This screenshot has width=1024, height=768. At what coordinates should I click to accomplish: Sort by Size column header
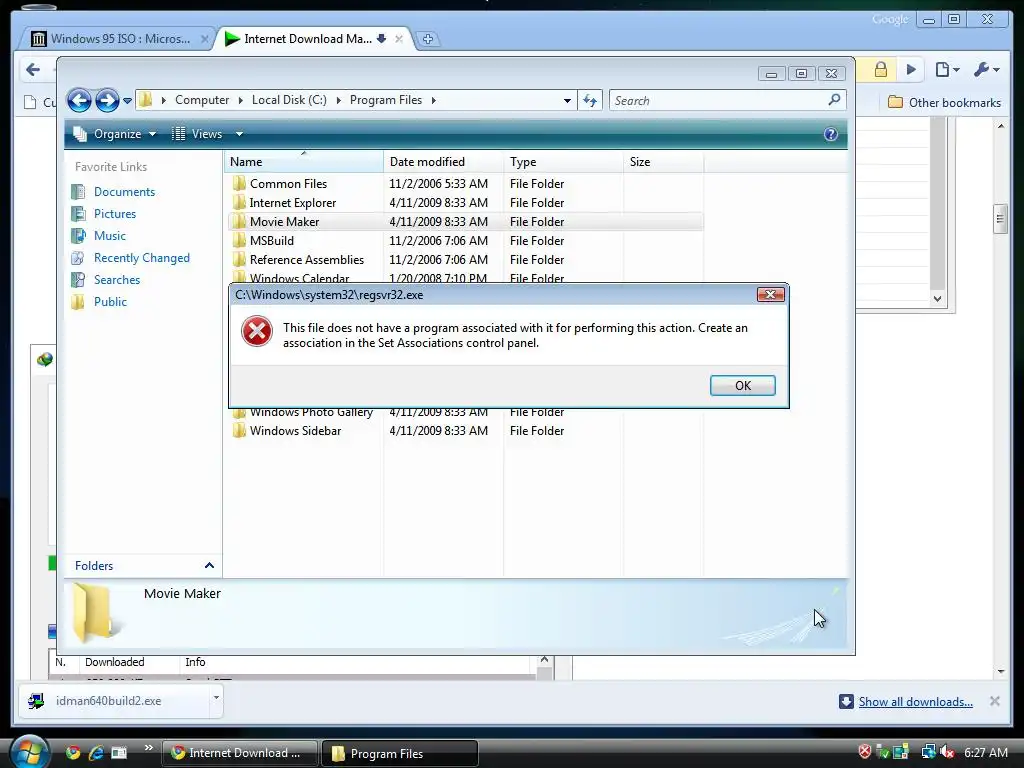pyautogui.click(x=664, y=161)
